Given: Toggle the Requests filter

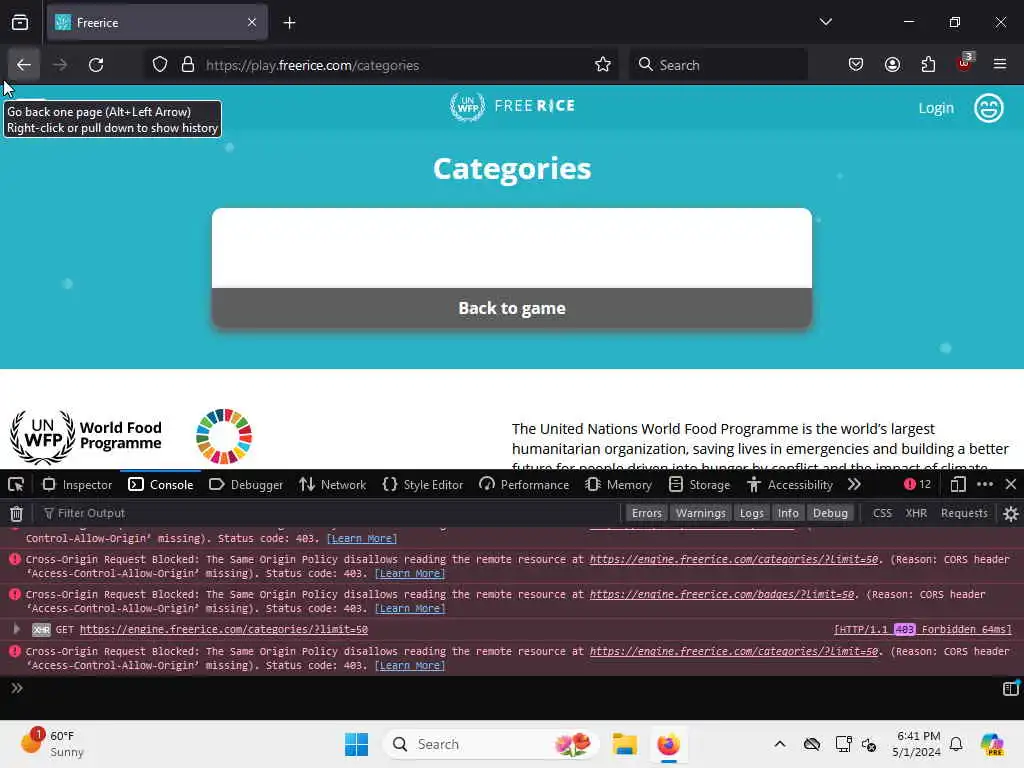Looking at the screenshot, I should coord(964,513).
